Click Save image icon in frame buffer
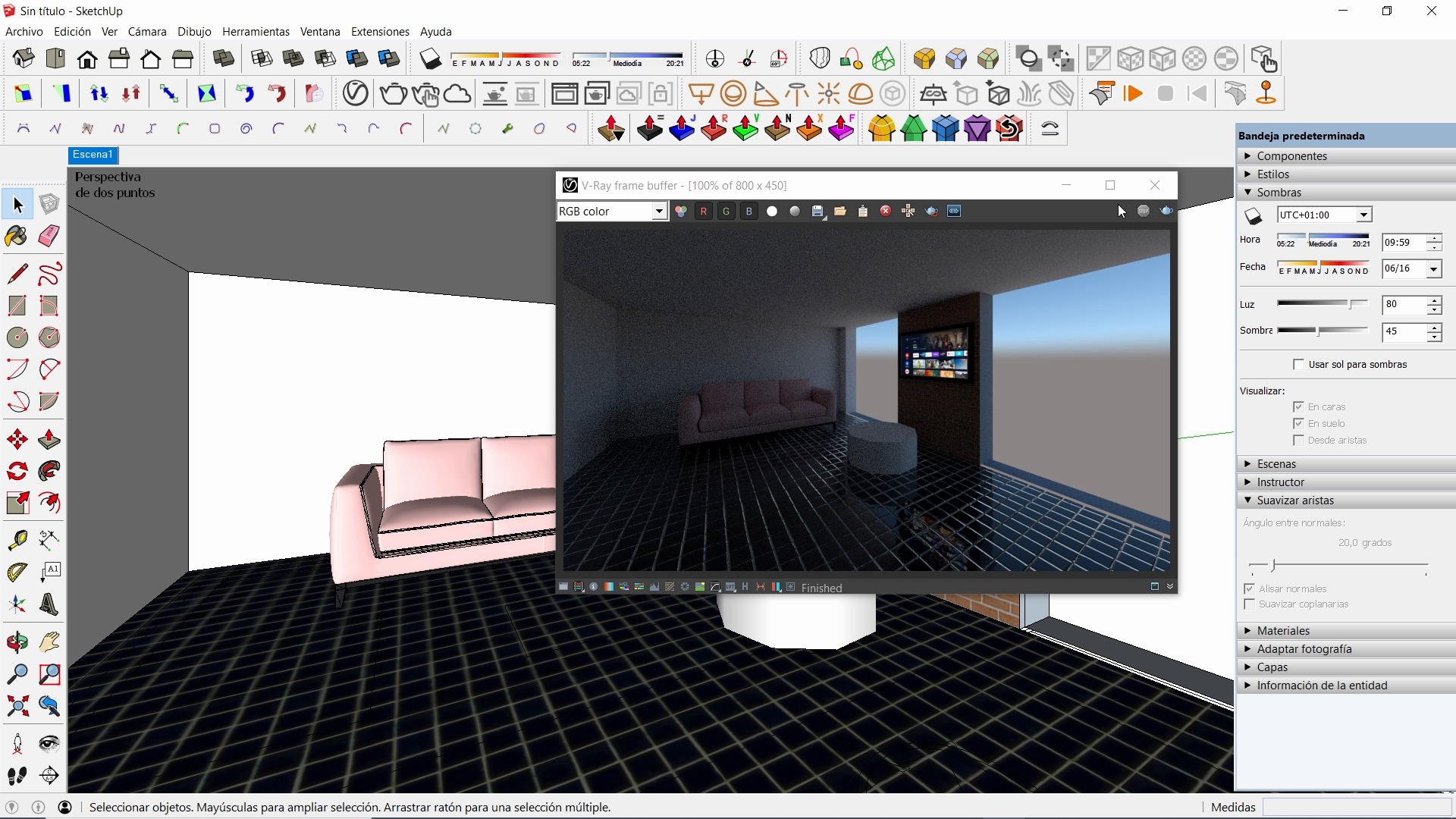The image size is (1456, 819). [x=817, y=212]
